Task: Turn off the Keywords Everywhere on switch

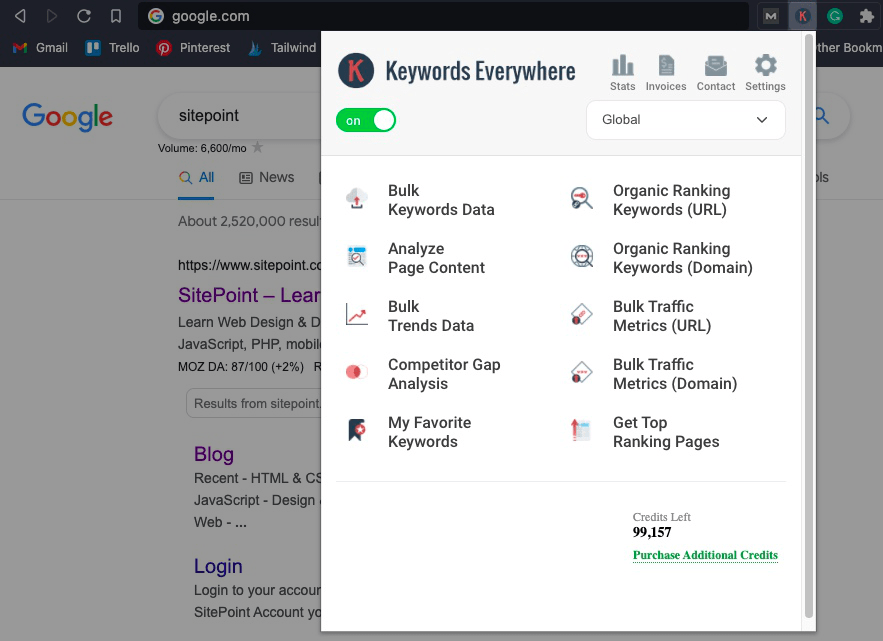Action: point(366,120)
